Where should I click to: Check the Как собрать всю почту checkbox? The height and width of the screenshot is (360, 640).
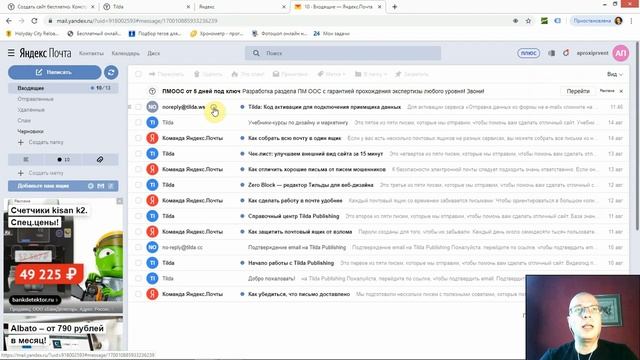tap(138, 138)
